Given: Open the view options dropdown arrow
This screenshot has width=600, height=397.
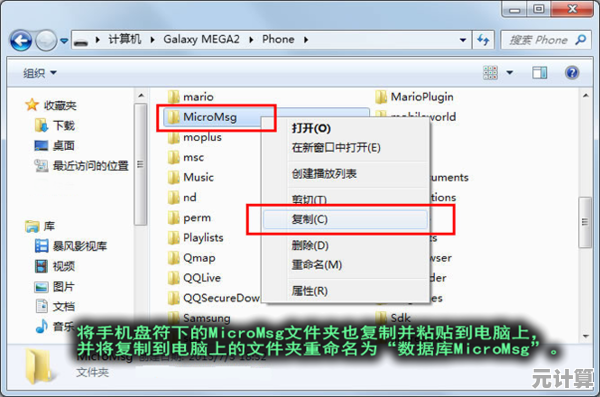Looking at the screenshot, I should coord(510,72).
